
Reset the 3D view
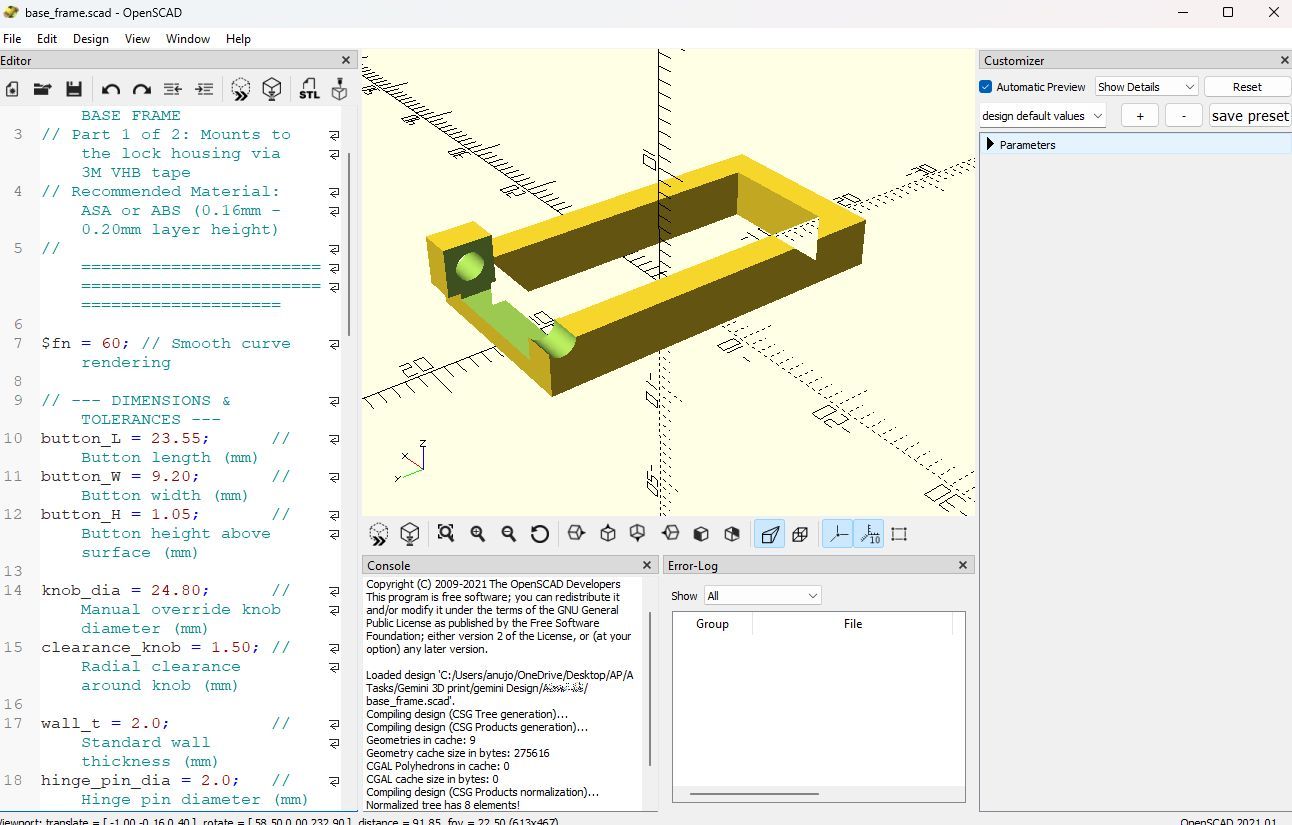click(x=540, y=534)
